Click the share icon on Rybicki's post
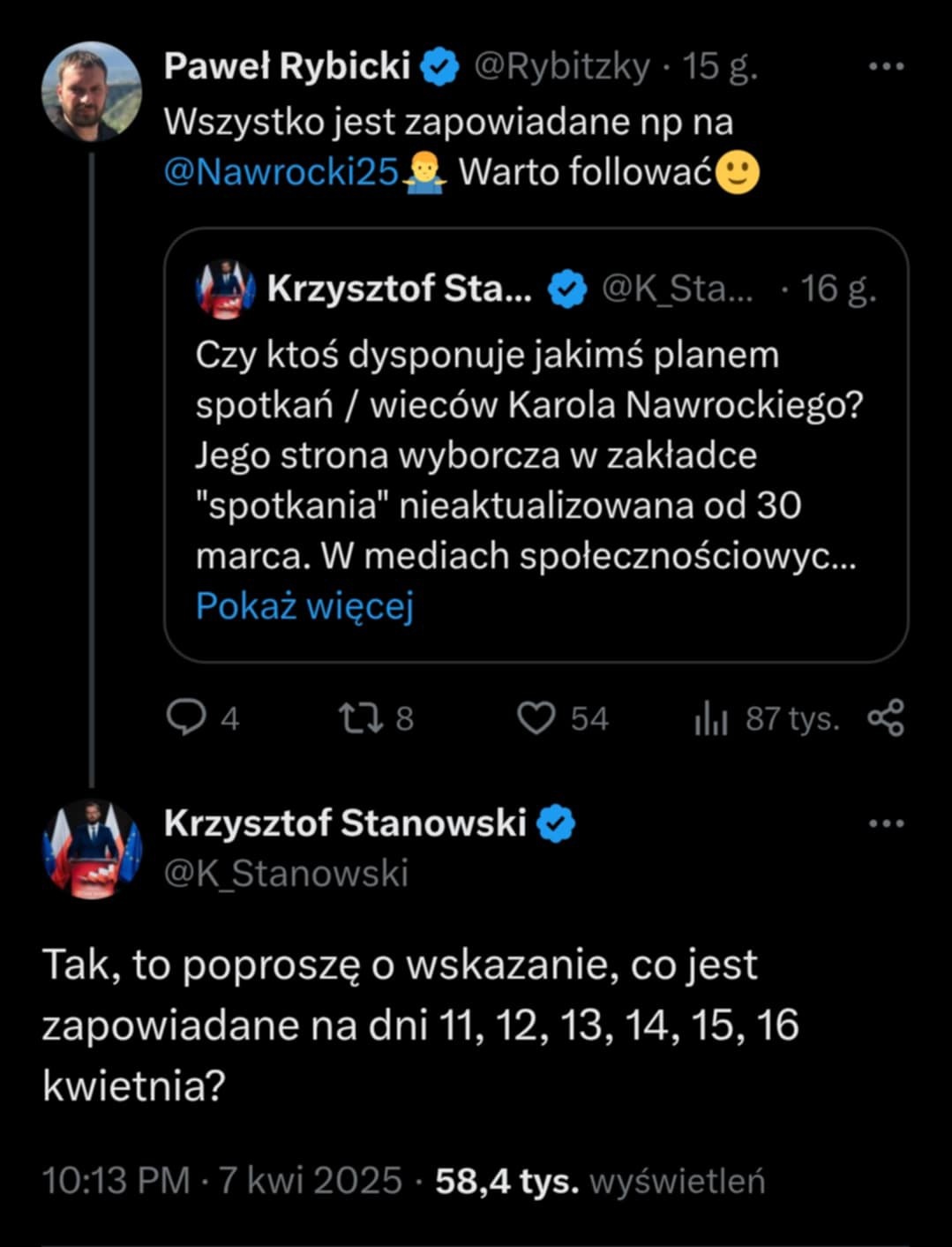 pos(886,718)
